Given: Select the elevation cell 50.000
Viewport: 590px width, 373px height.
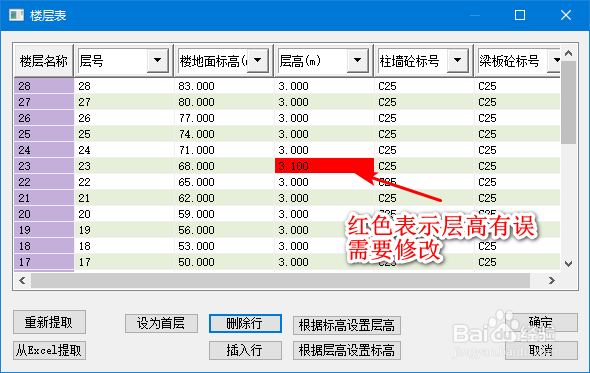Looking at the screenshot, I should [x=224, y=262].
